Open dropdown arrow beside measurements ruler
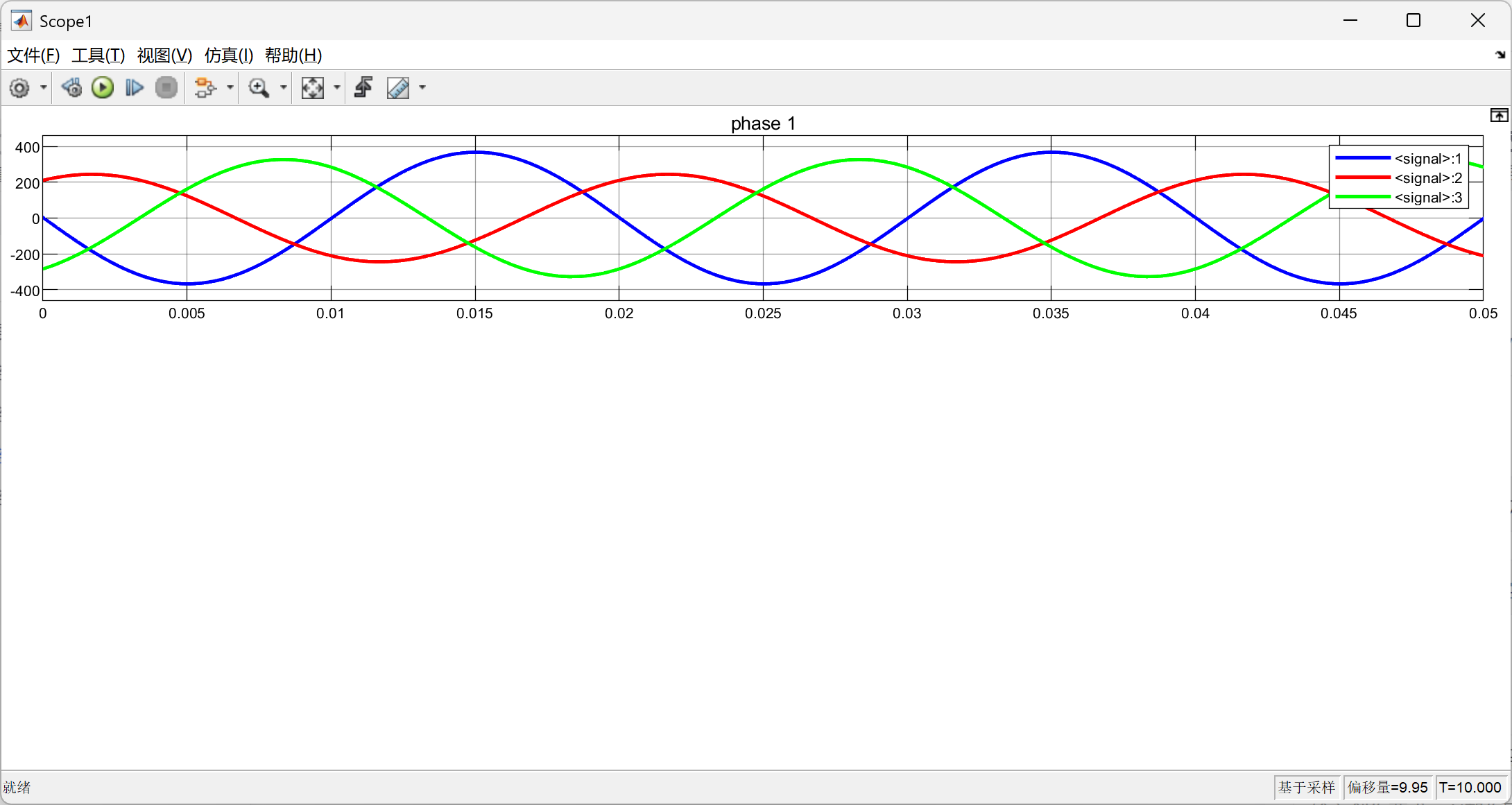This screenshot has width=1512, height=805. click(x=422, y=88)
